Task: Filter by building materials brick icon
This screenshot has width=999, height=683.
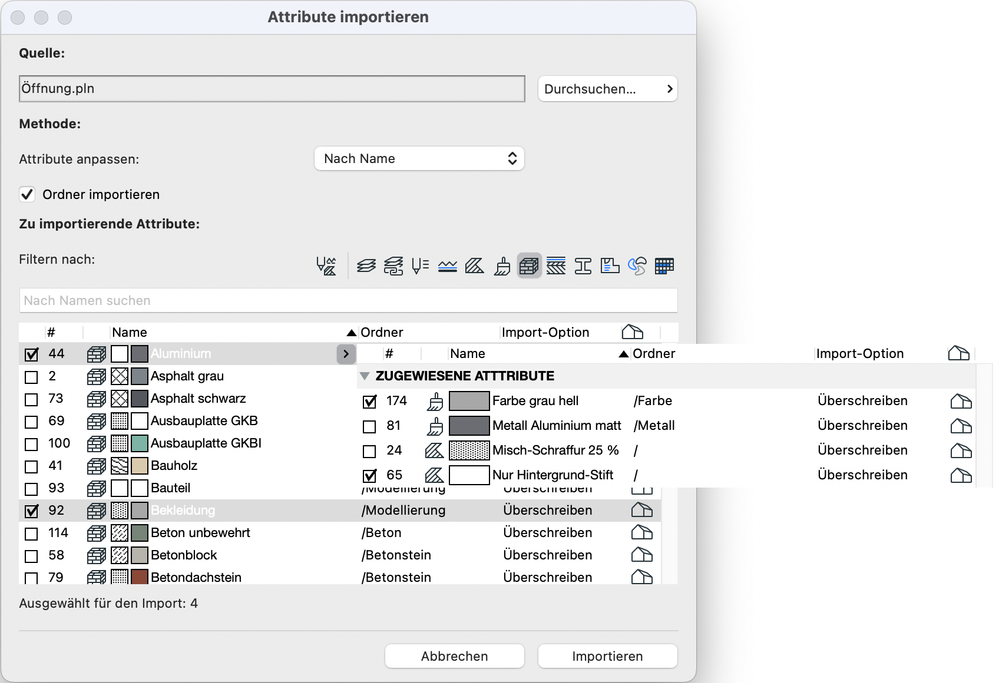Action: [x=529, y=266]
